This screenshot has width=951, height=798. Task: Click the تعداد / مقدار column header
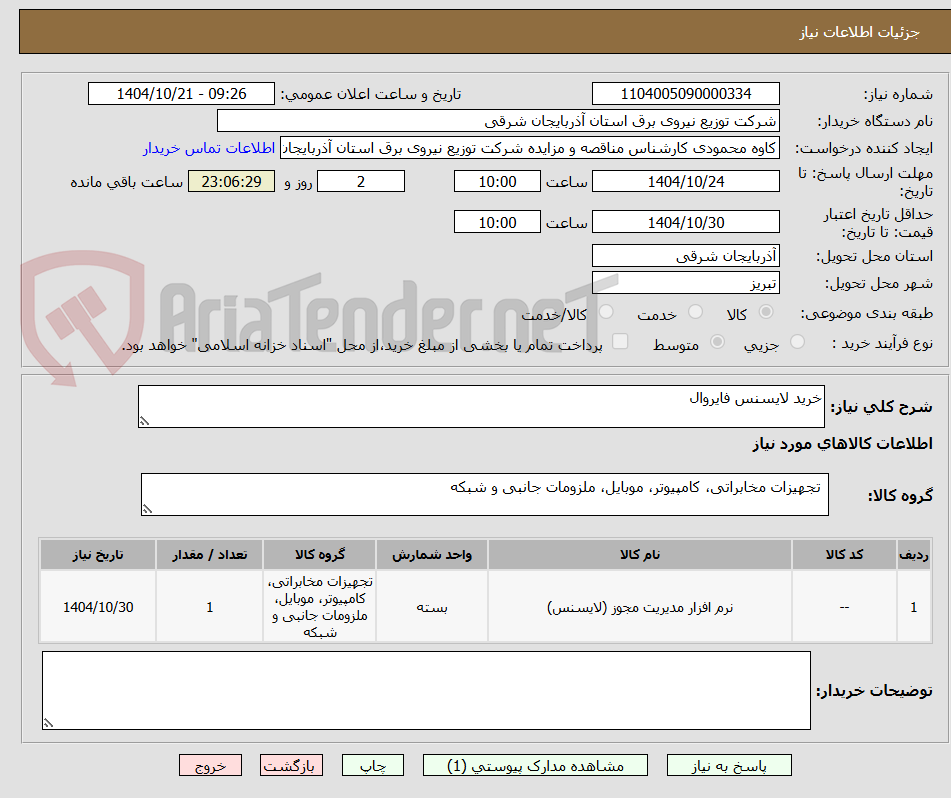[x=209, y=555]
